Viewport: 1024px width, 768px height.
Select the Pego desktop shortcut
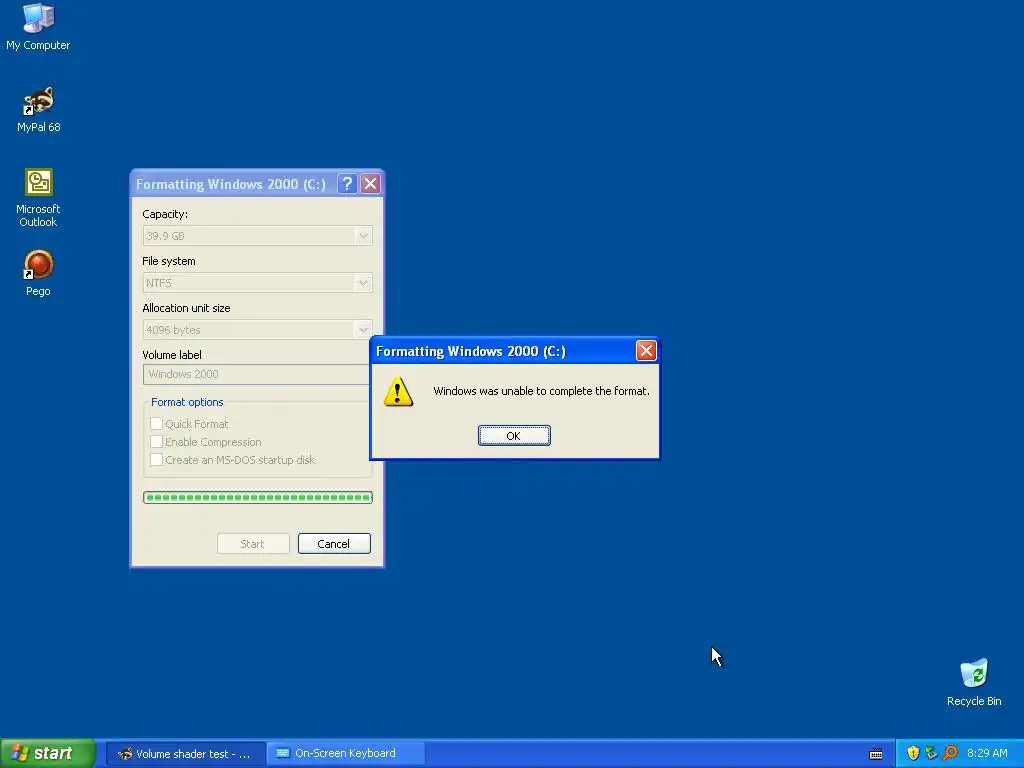click(38, 273)
